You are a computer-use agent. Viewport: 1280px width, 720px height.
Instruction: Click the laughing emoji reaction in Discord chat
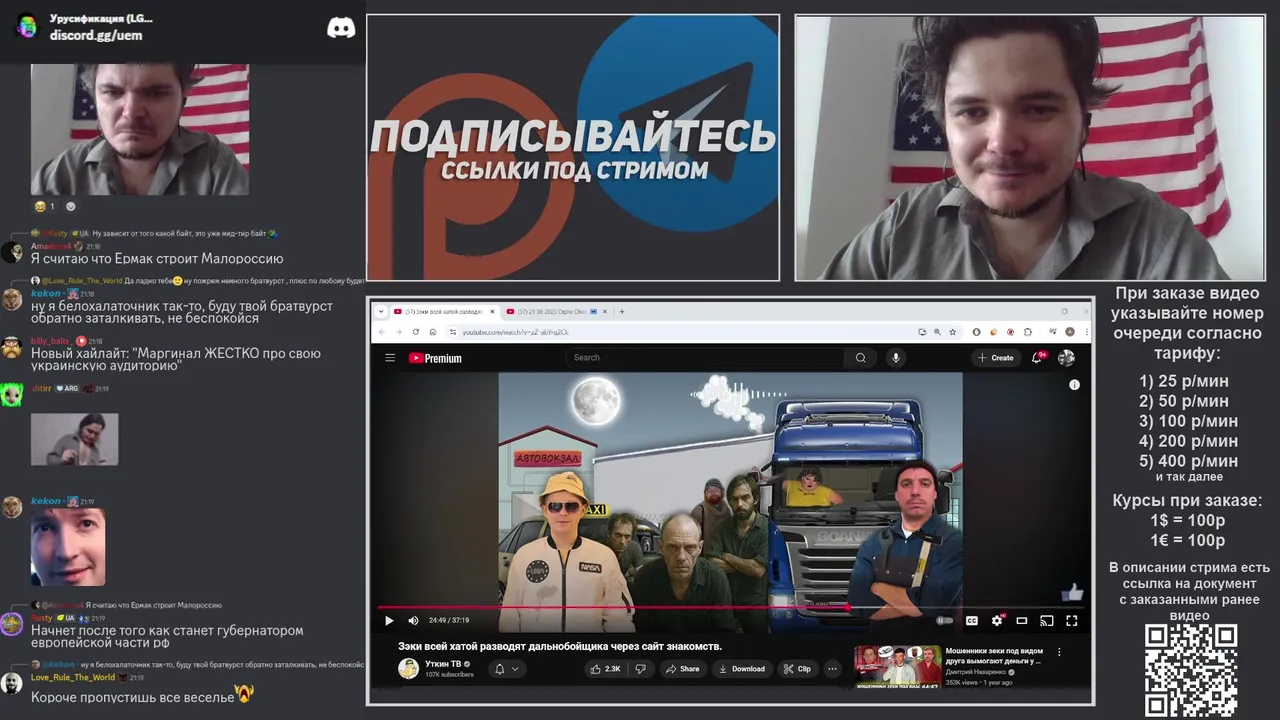pyautogui.click(x=44, y=206)
